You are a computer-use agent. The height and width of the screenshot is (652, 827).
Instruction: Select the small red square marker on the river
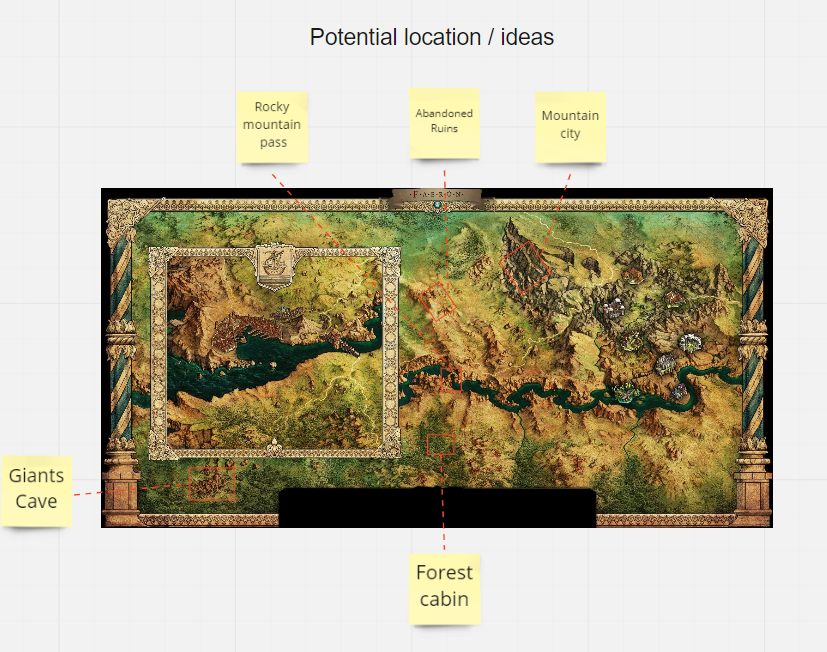[x=450, y=376]
